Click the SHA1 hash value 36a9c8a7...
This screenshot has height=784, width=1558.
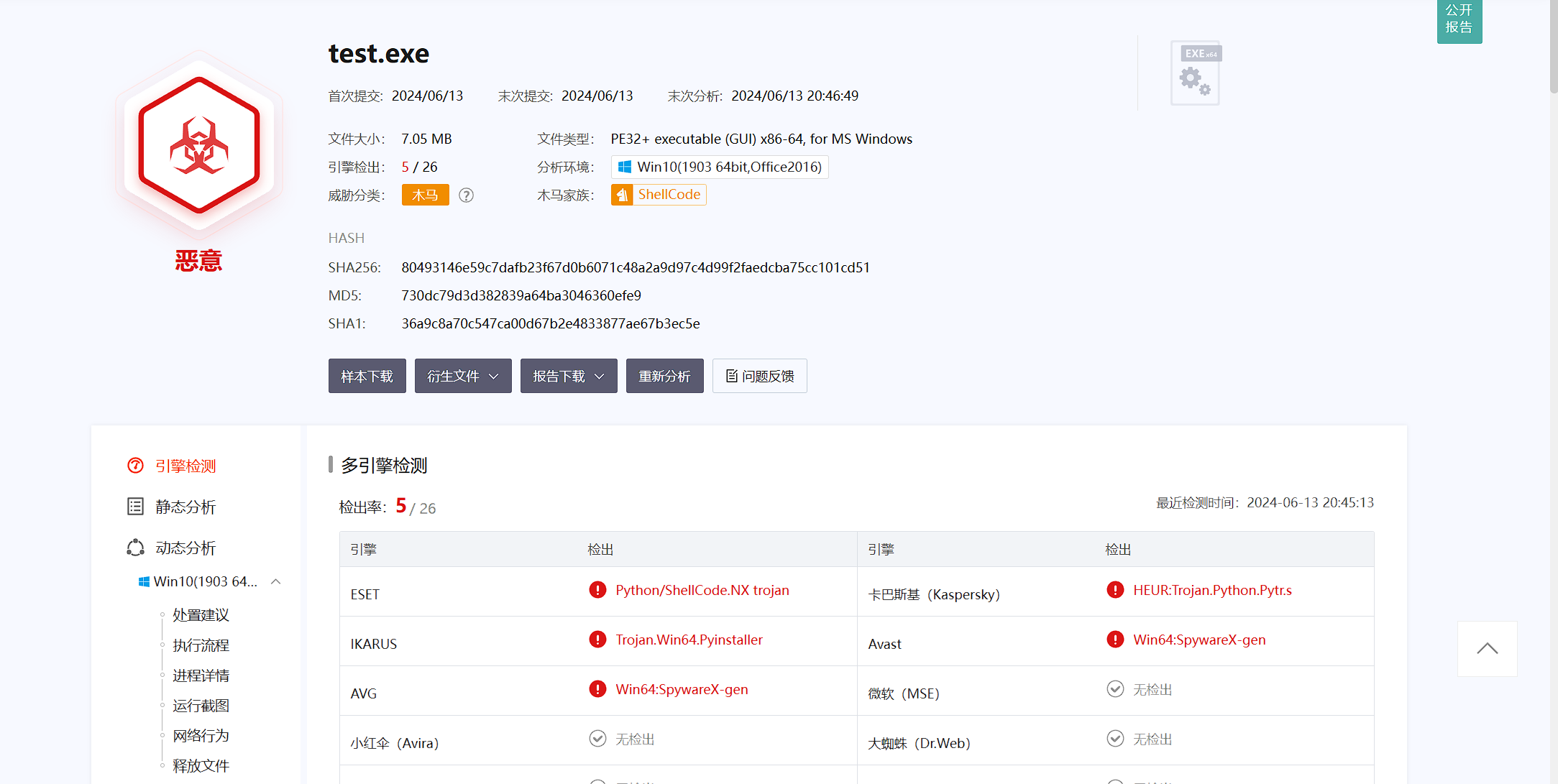(x=551, y=323)
